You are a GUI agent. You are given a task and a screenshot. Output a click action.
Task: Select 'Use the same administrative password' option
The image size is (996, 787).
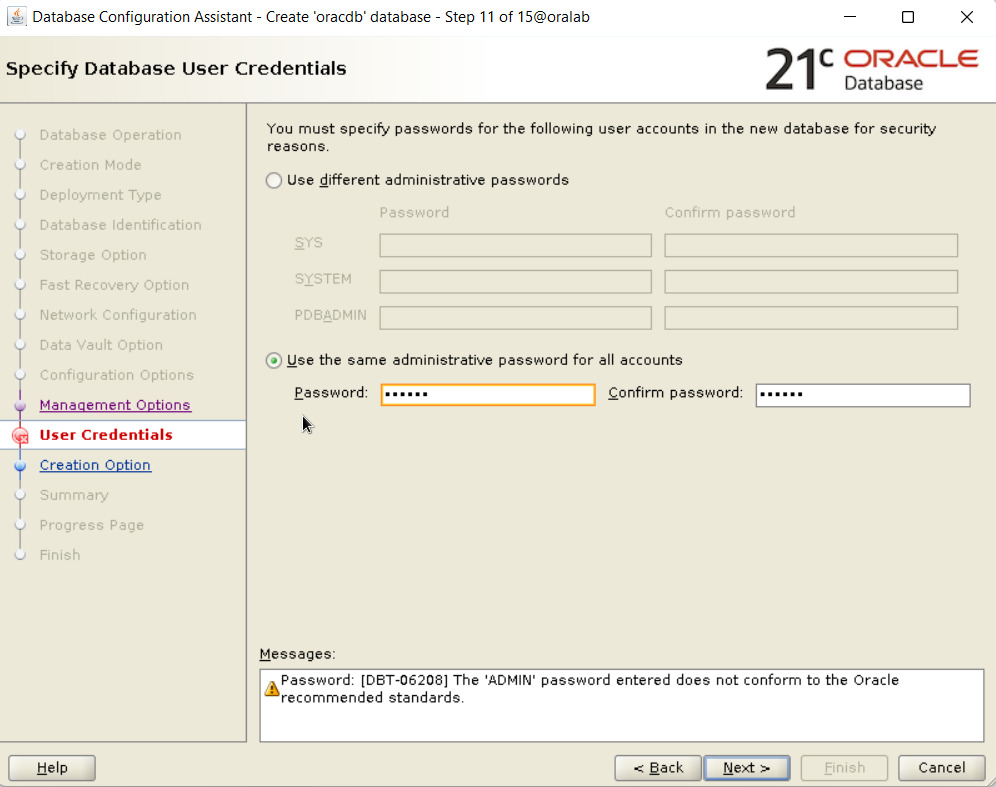pos(274,361)
